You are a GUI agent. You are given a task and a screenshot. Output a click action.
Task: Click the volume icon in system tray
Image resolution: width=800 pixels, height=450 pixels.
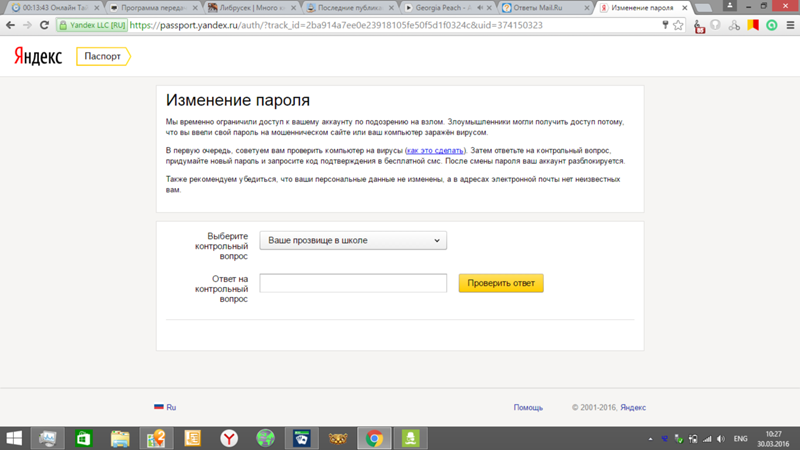722,438
